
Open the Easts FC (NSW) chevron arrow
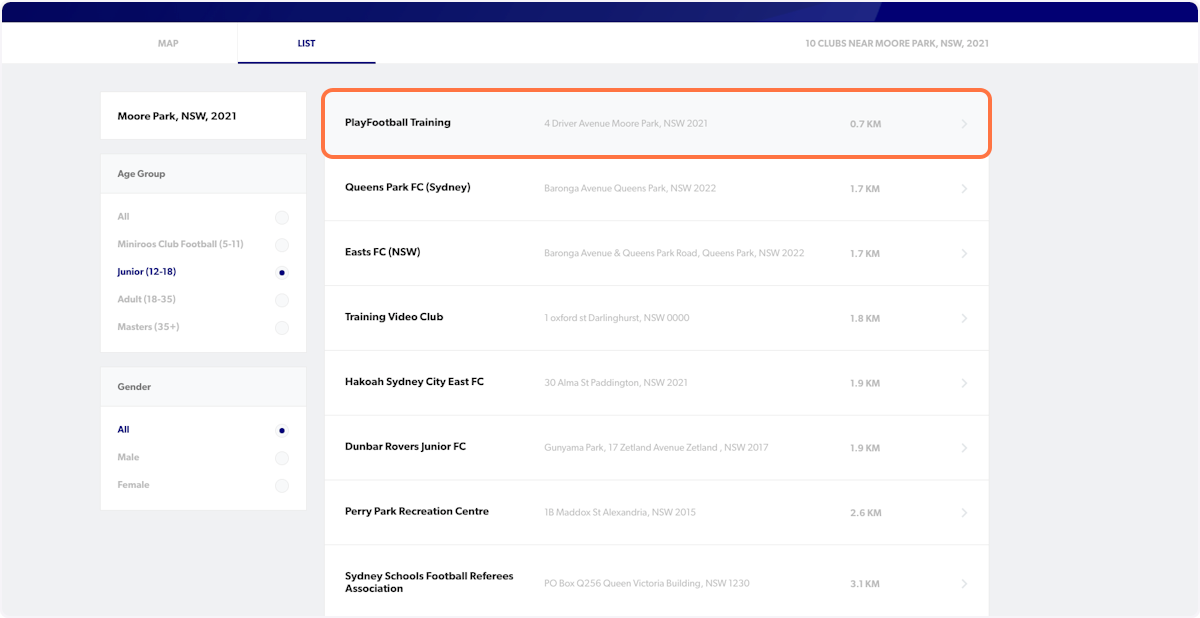[964, 253]
